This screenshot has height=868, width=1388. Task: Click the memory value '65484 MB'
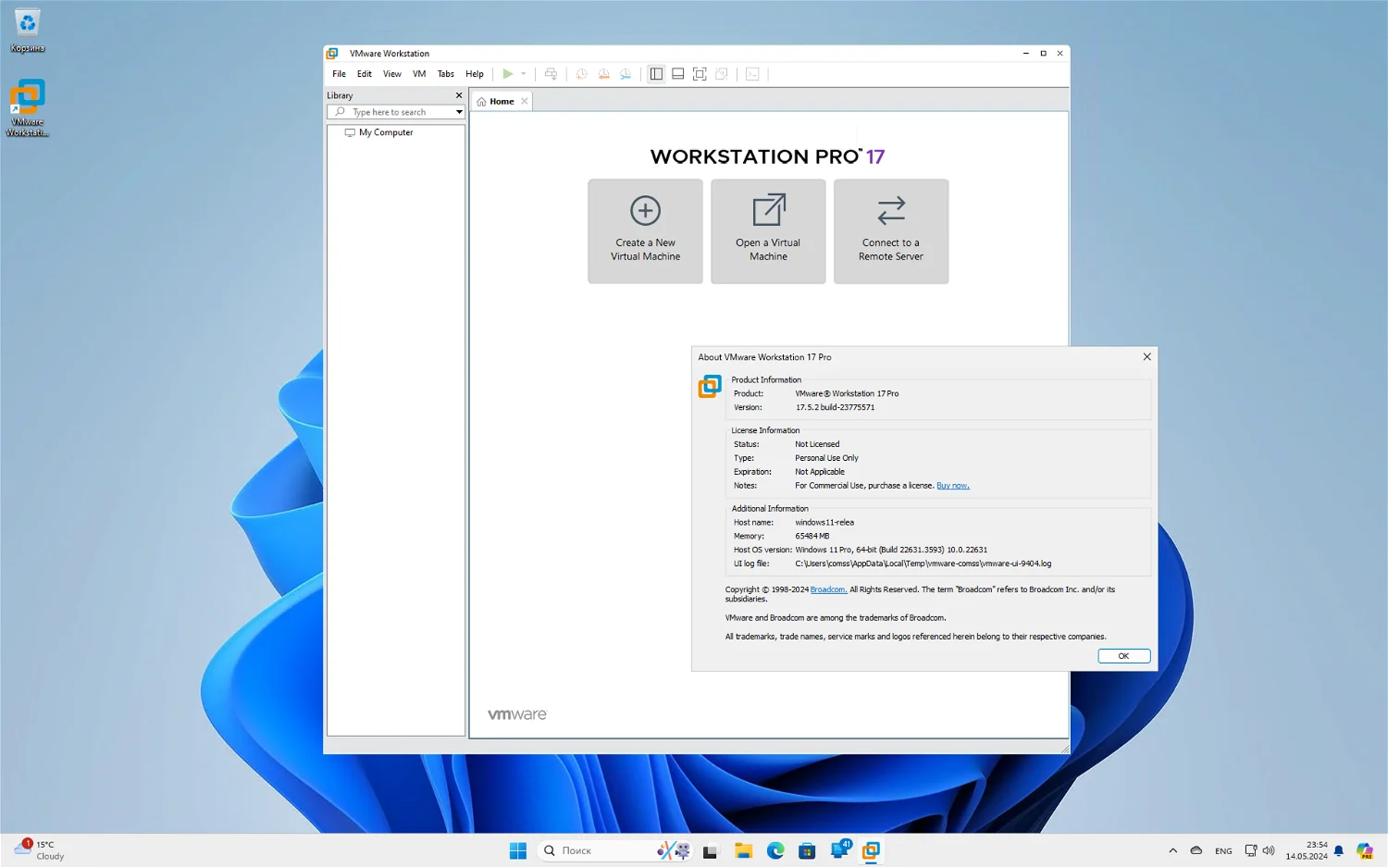tap(812, 537)
